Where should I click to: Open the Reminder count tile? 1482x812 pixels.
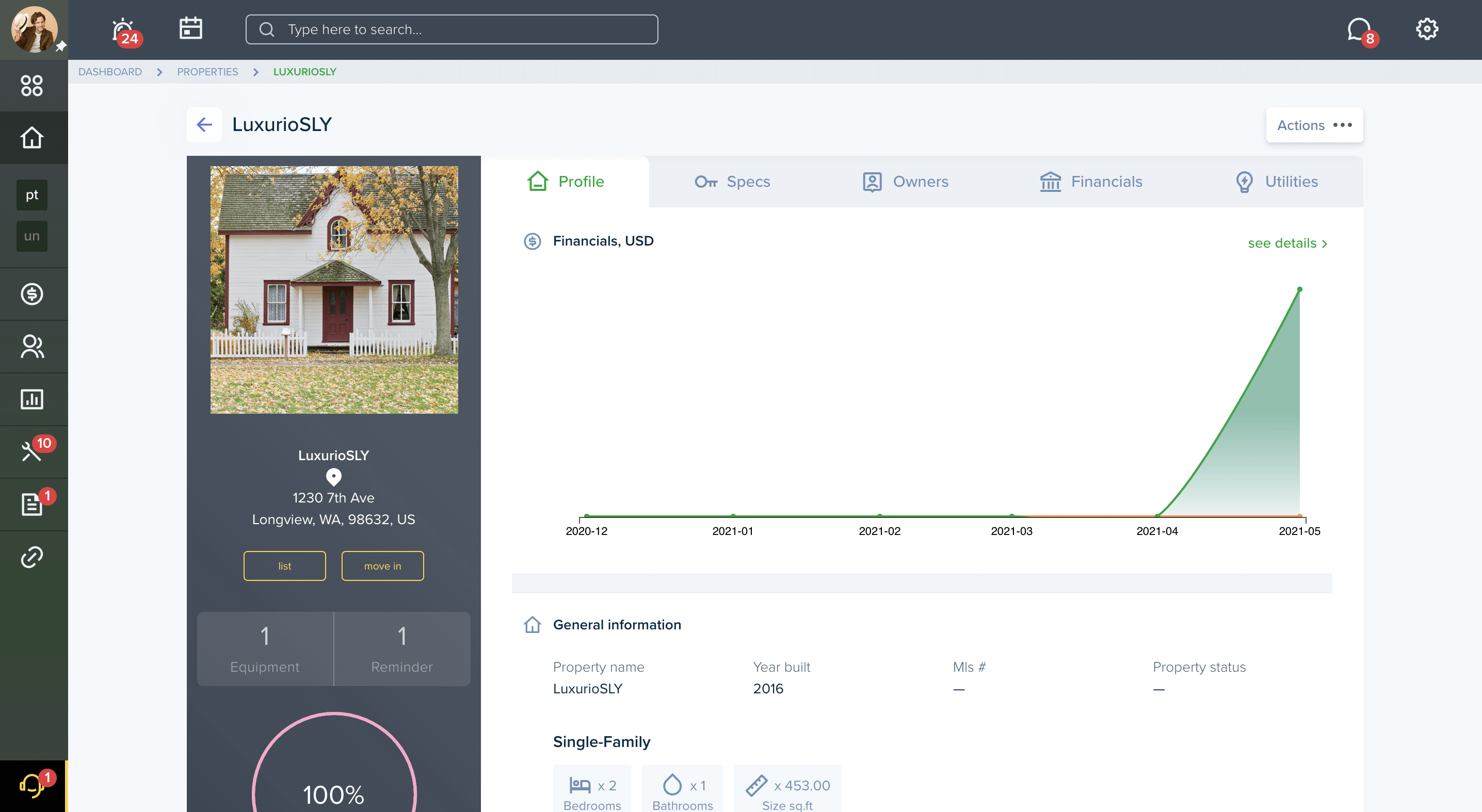(x=402, y=648)
